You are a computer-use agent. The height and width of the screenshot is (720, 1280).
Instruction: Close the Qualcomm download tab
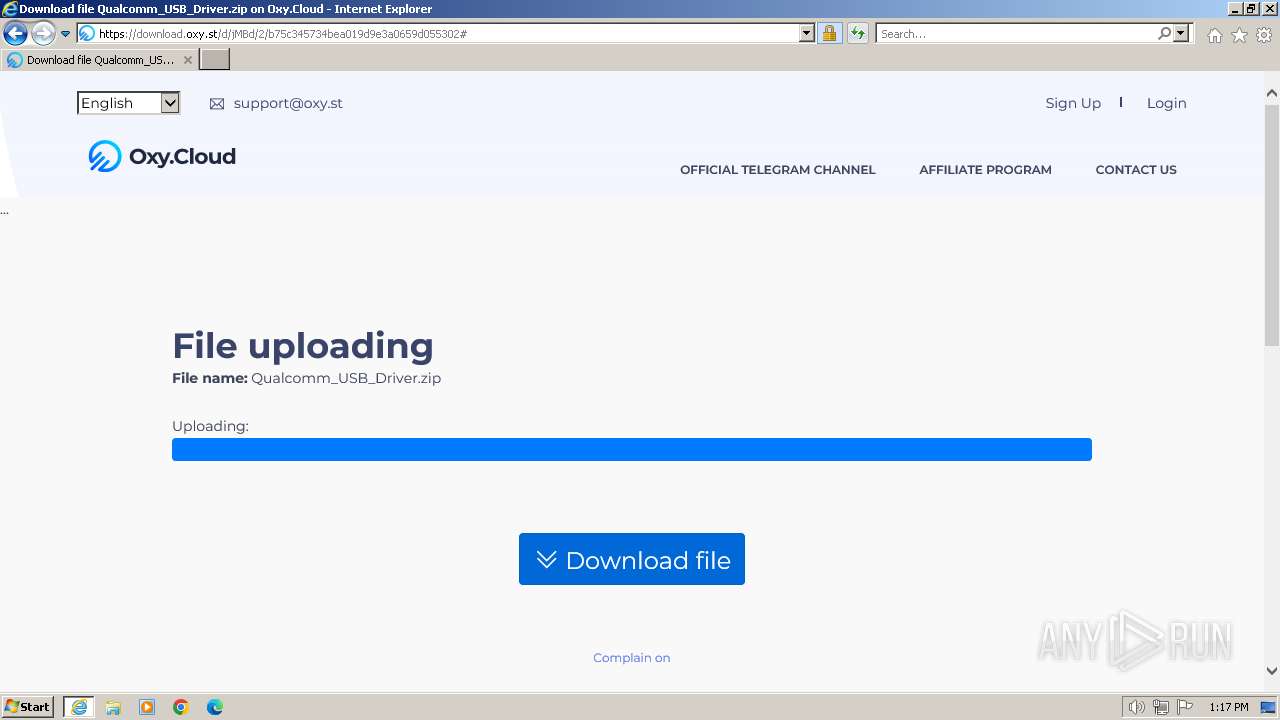[187, 60]
